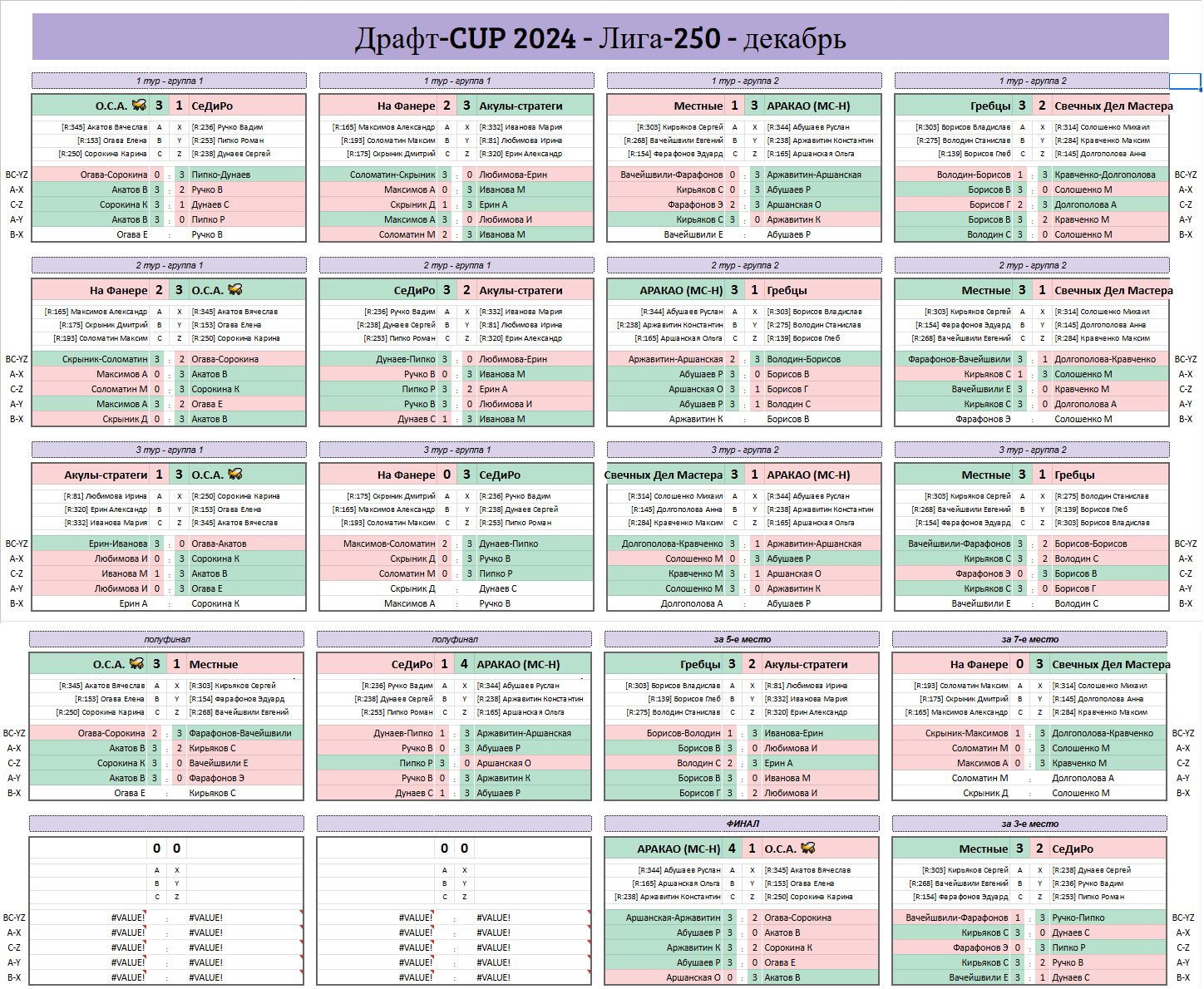Click 'Аршанская О' in the ФИНАЛ B-X row
This screenshot has height=989, width=1204.
[x=693, y=977]
